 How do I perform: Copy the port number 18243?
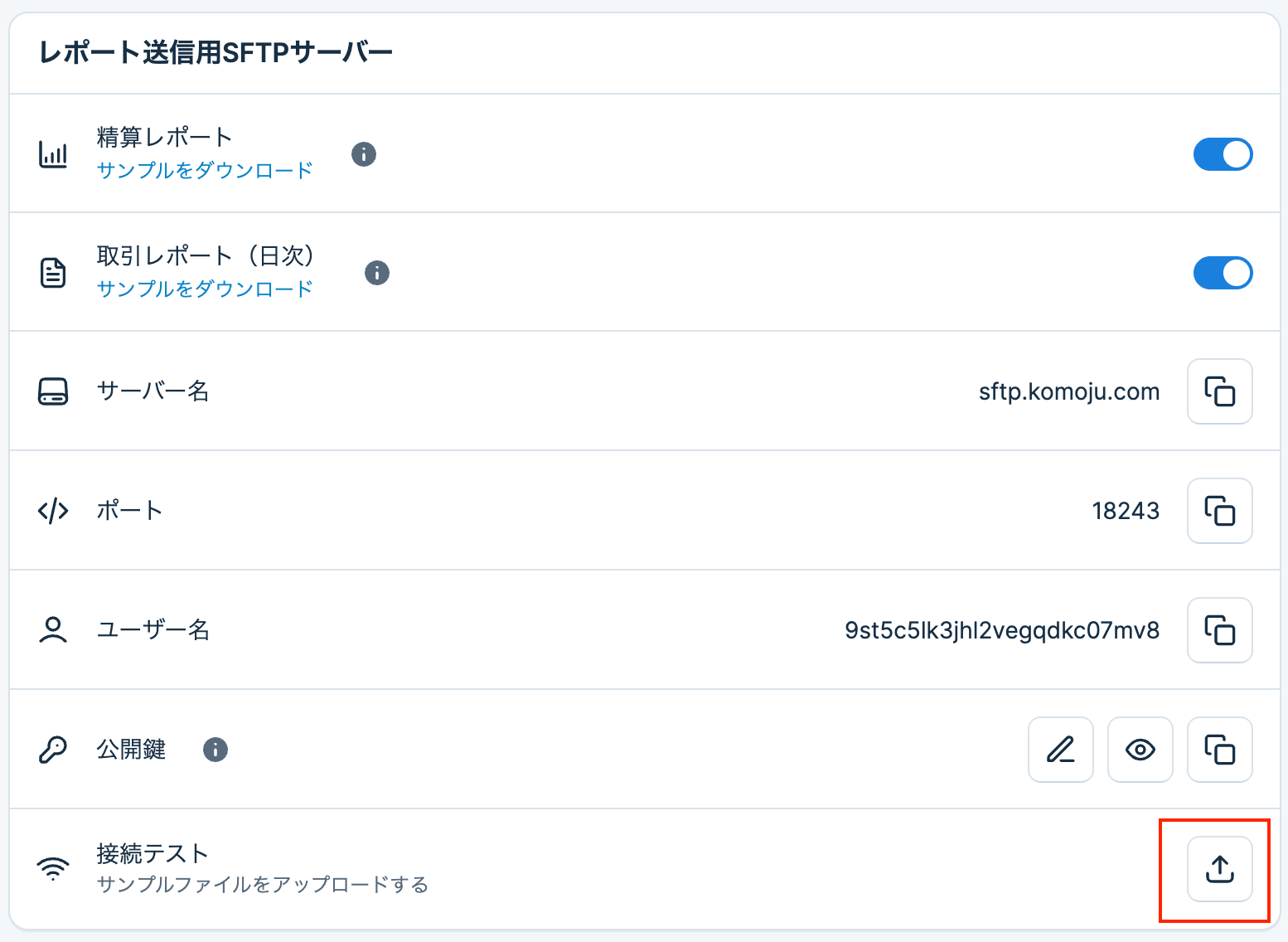pos(1219,511)
